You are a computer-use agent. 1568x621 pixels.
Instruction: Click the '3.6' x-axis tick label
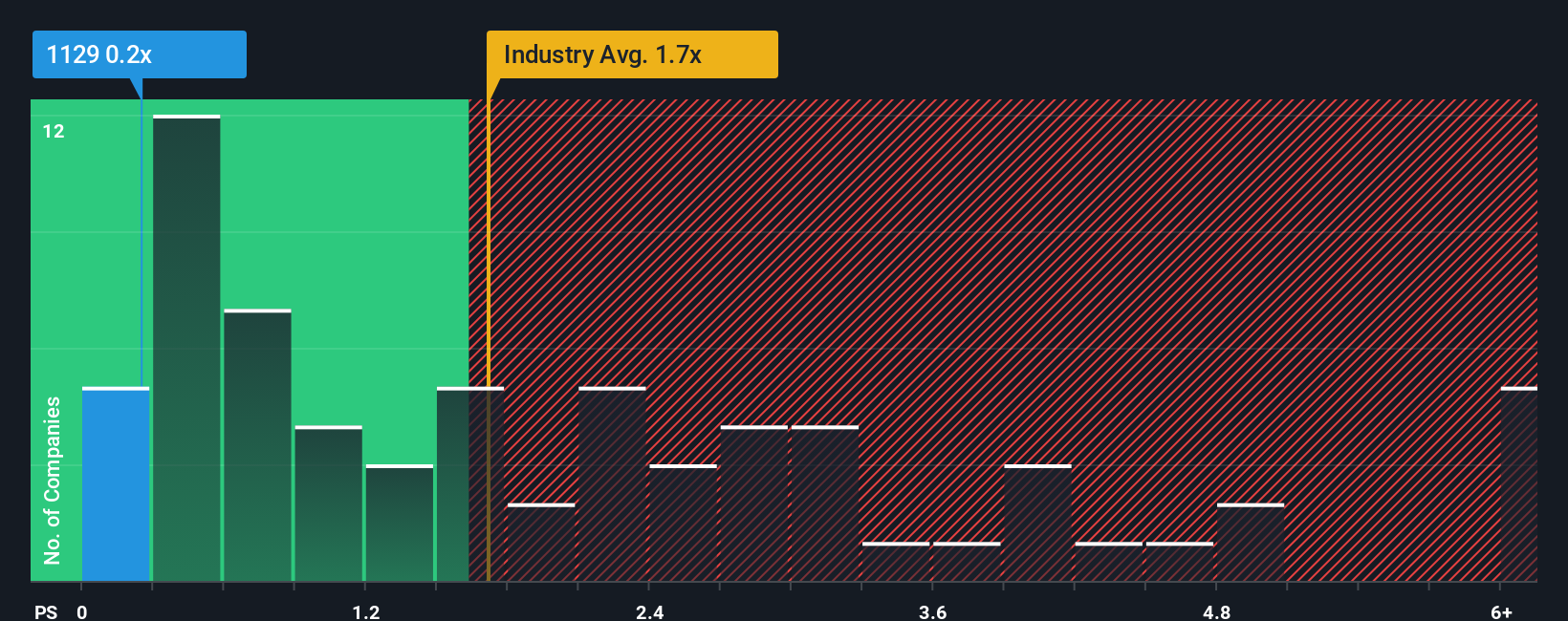[933, 612]
